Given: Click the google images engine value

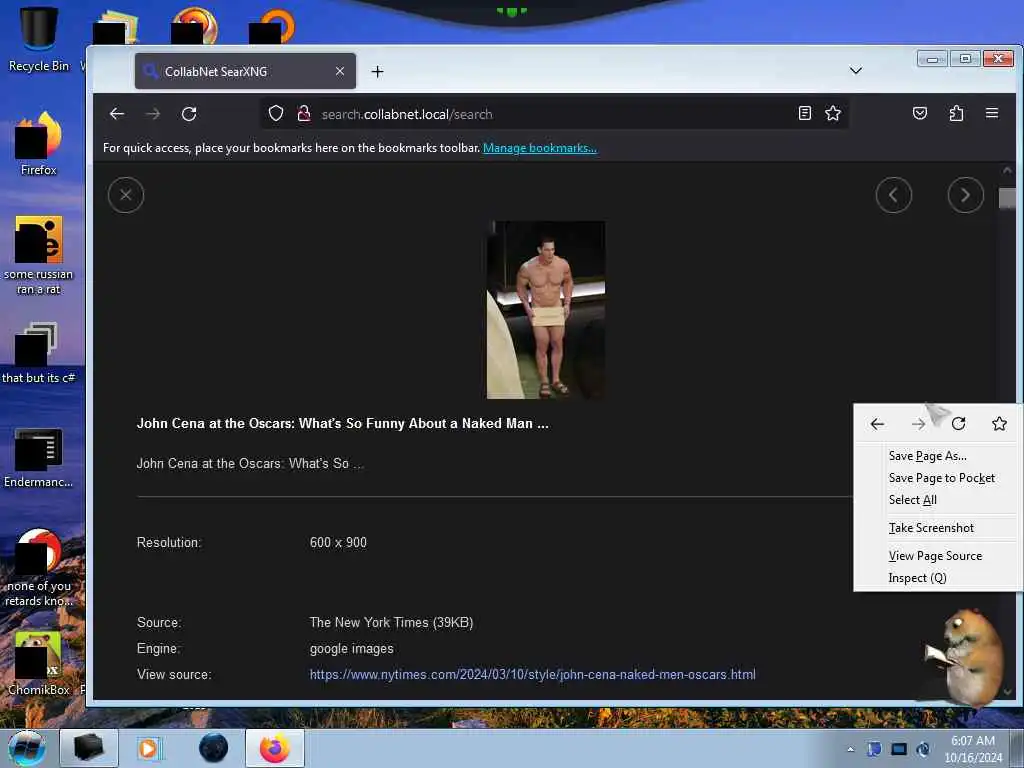Looking at the screenshot, I should point(351,648).
